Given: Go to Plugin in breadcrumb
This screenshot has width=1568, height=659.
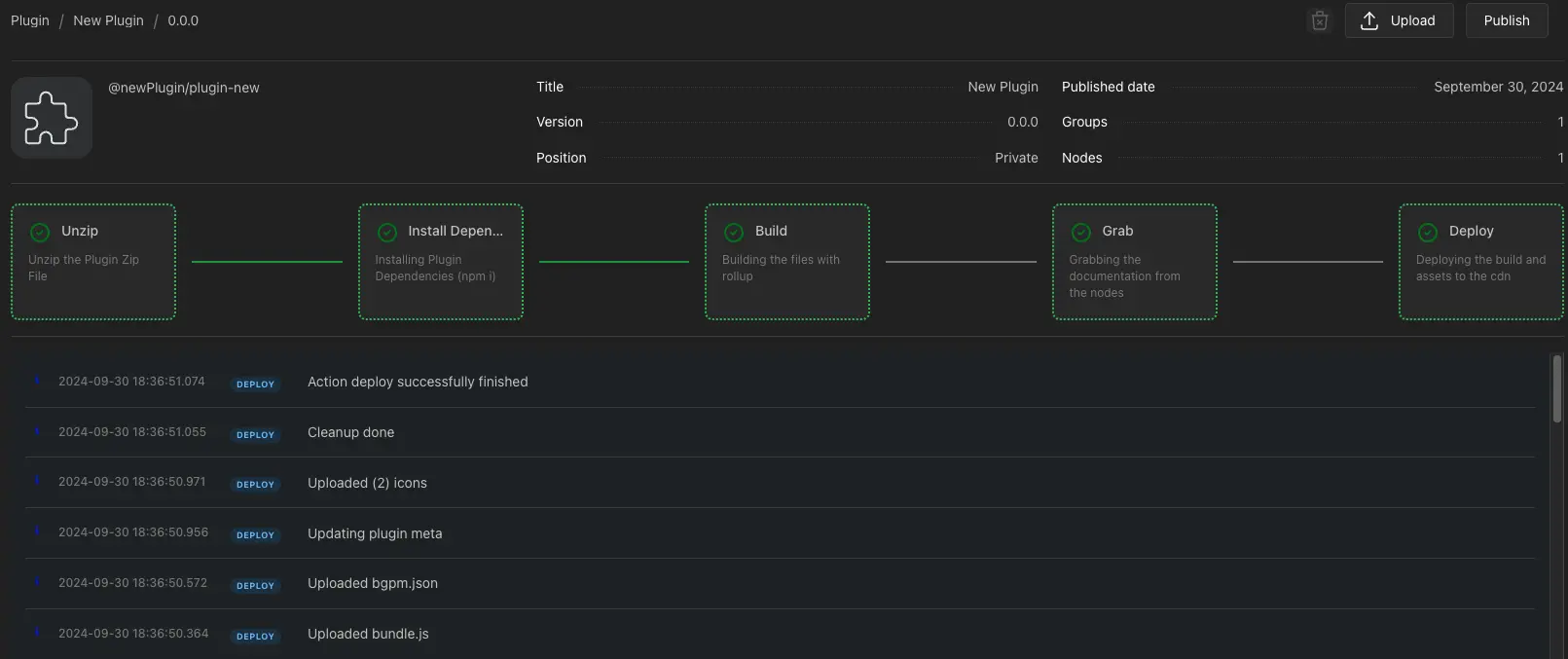Looking at the screenshot, I should pyautogui.click(x=30, y=20).
